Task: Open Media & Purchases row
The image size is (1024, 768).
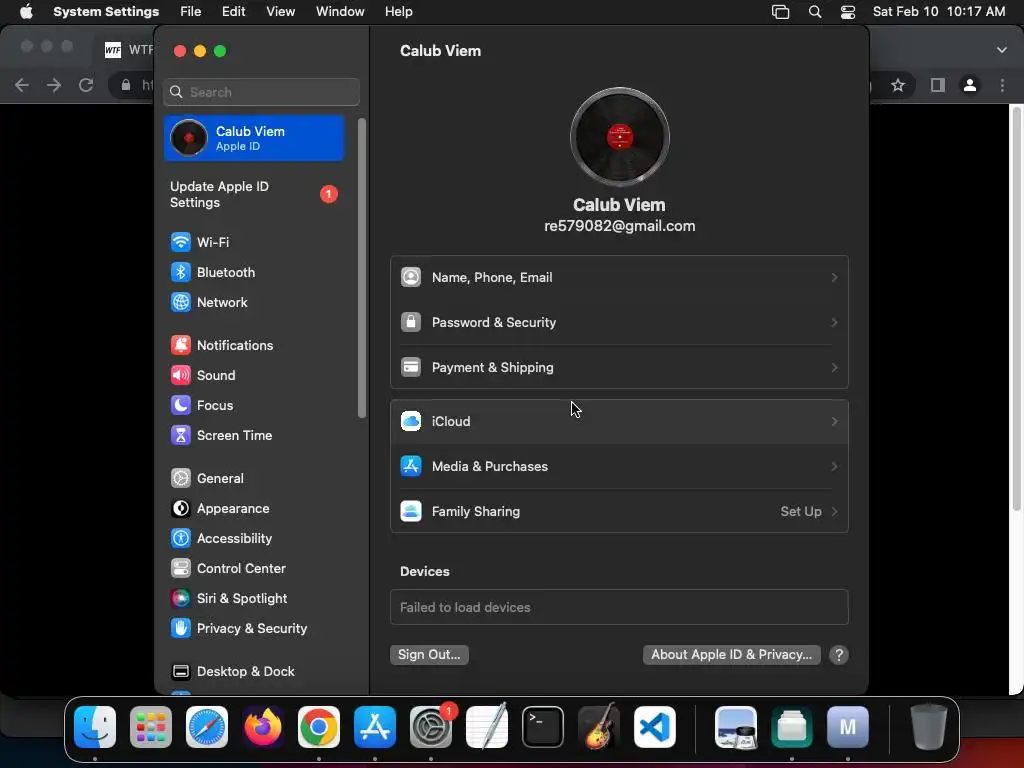Action: tap(619, 467)
